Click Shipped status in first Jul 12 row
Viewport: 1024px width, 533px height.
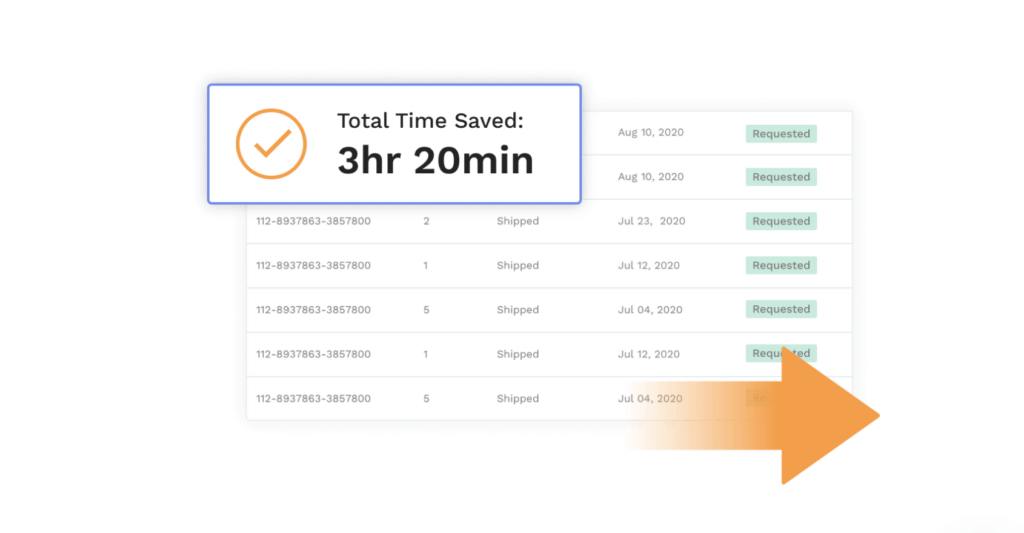(x=518, y=266)
